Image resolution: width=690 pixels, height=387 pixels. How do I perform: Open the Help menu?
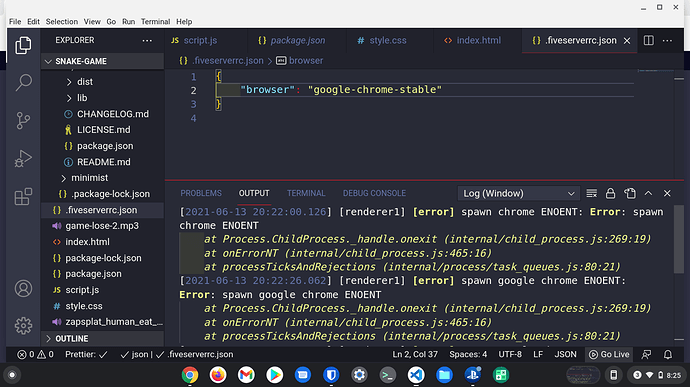(x=184, y=22)
